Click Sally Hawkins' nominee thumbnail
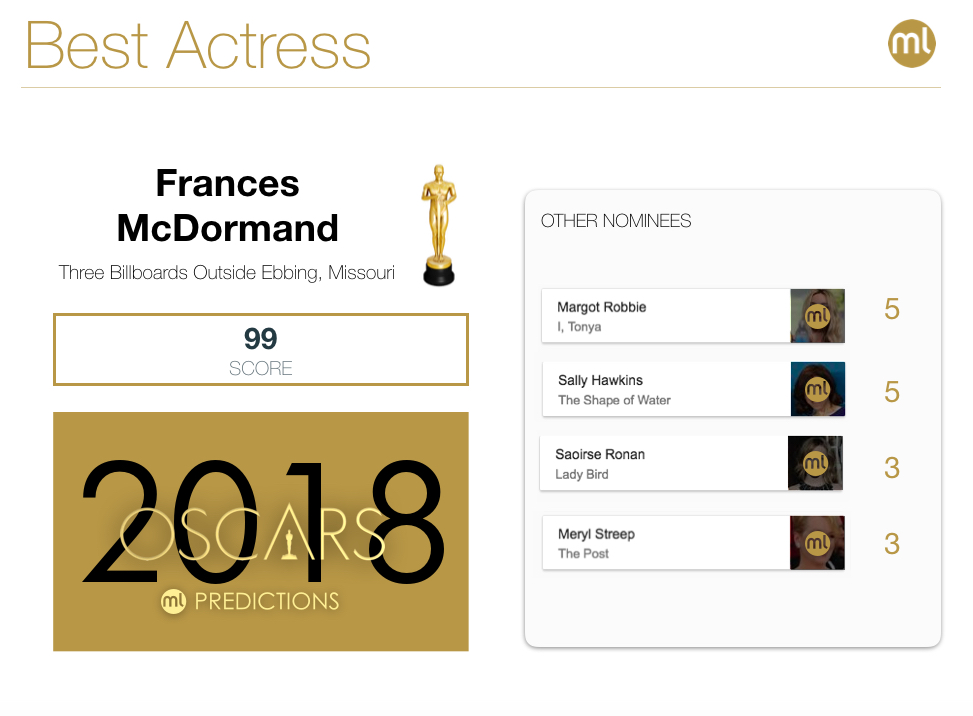 pos(817,389)
